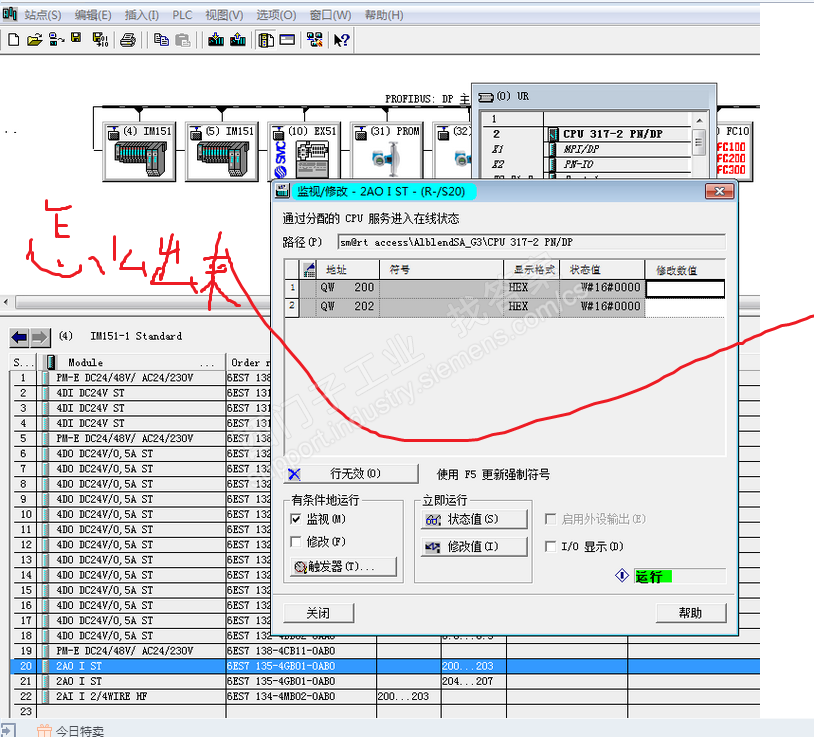Viewport: 814px width, 737px height.
Task: Click the navigate forward arrow button
Action: [40, 337]
